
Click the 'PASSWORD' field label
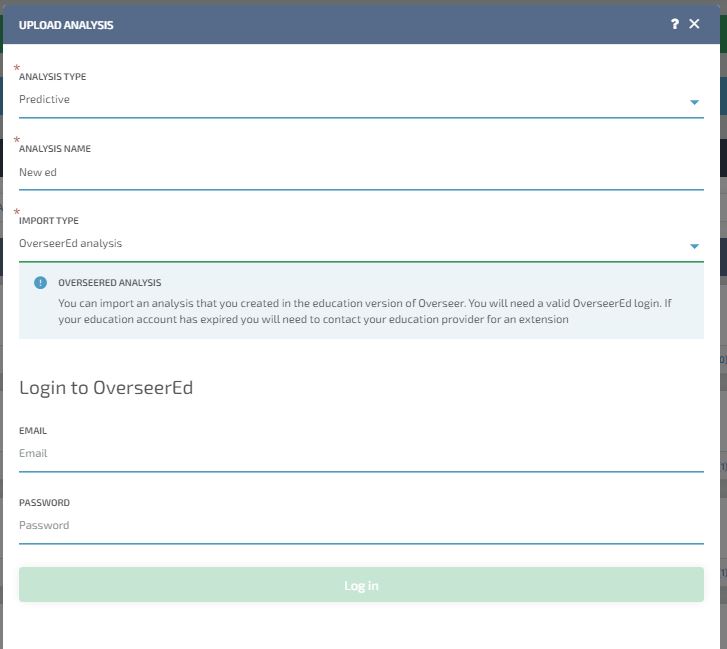pos(45,503)
